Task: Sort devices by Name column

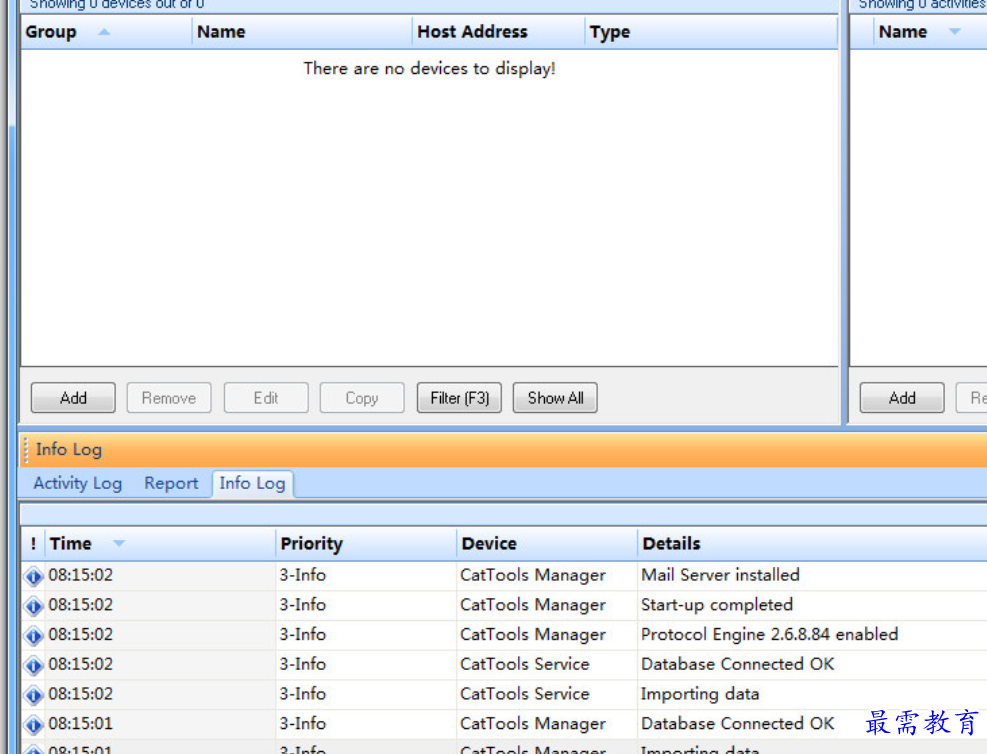Action: tap(302, 32)
